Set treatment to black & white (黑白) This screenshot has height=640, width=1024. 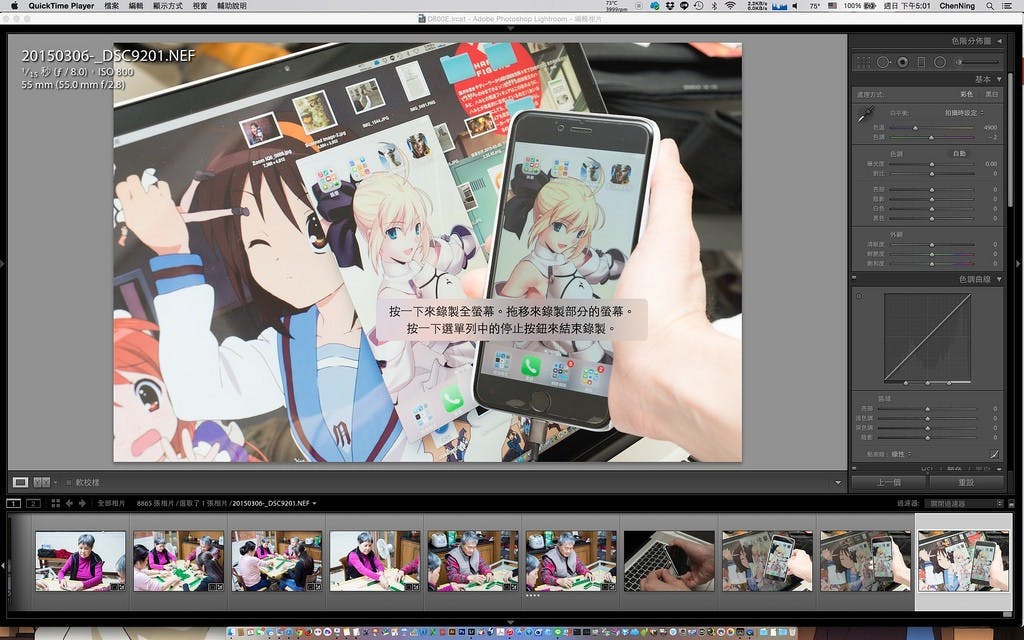pyautogui.click(x=991, y=95)
